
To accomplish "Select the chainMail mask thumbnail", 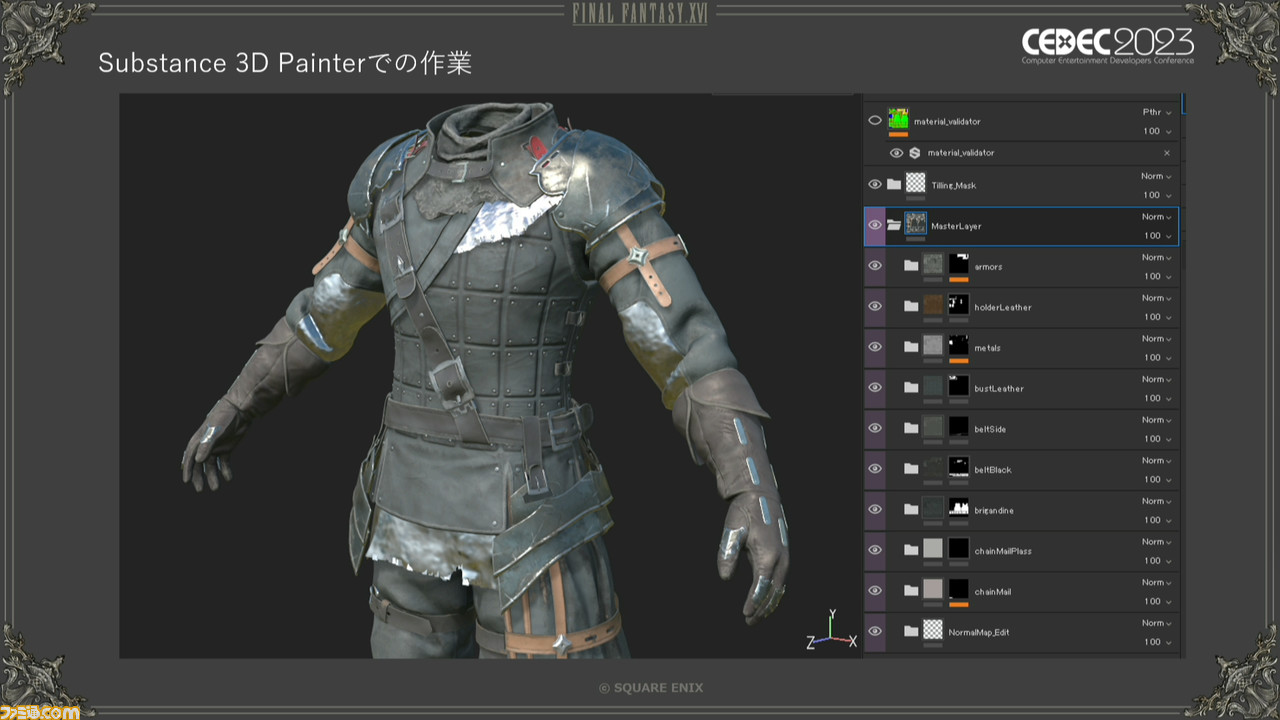I will pos(959,589).
